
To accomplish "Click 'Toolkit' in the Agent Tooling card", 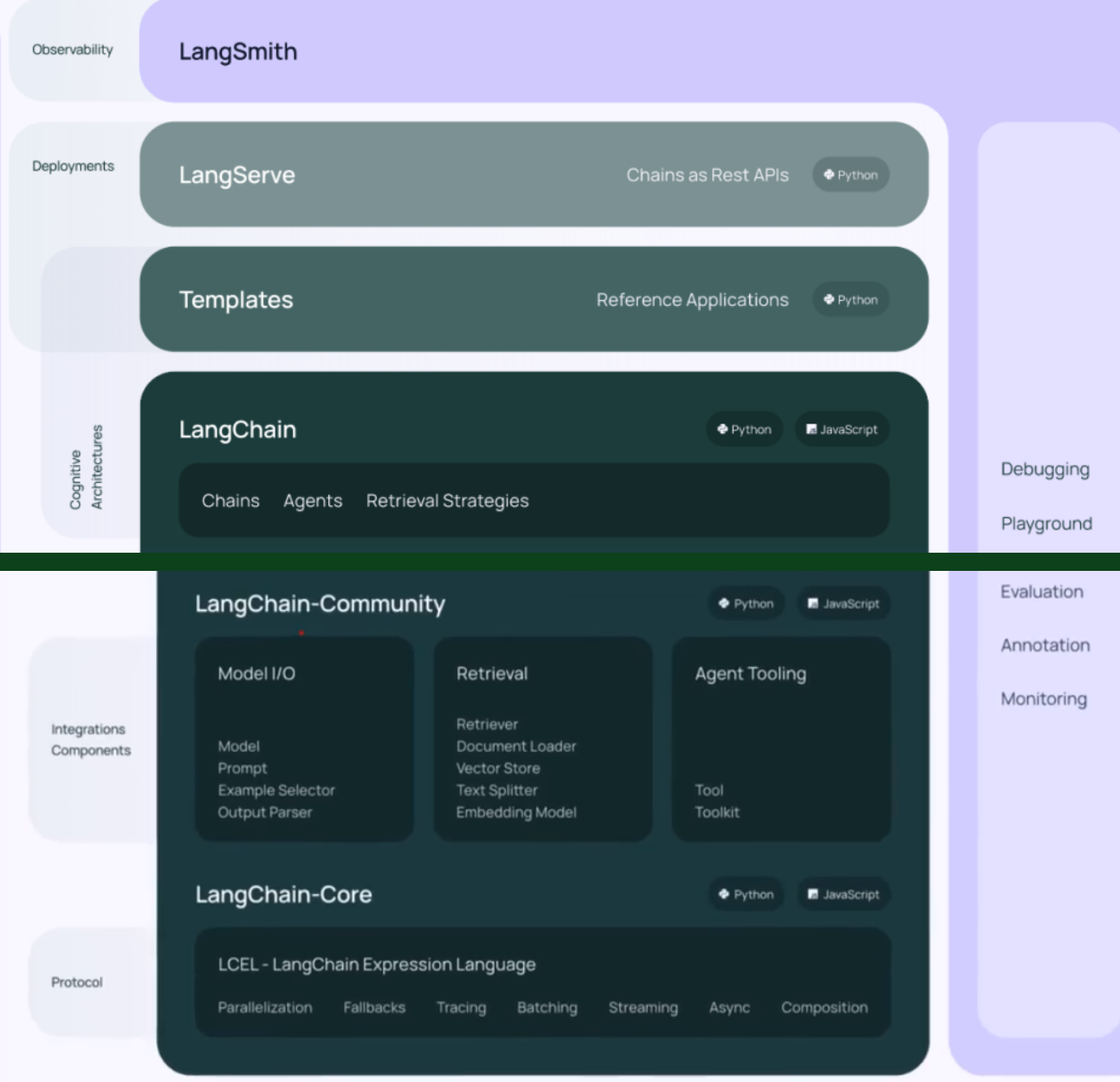I will (x=717, y=813).
